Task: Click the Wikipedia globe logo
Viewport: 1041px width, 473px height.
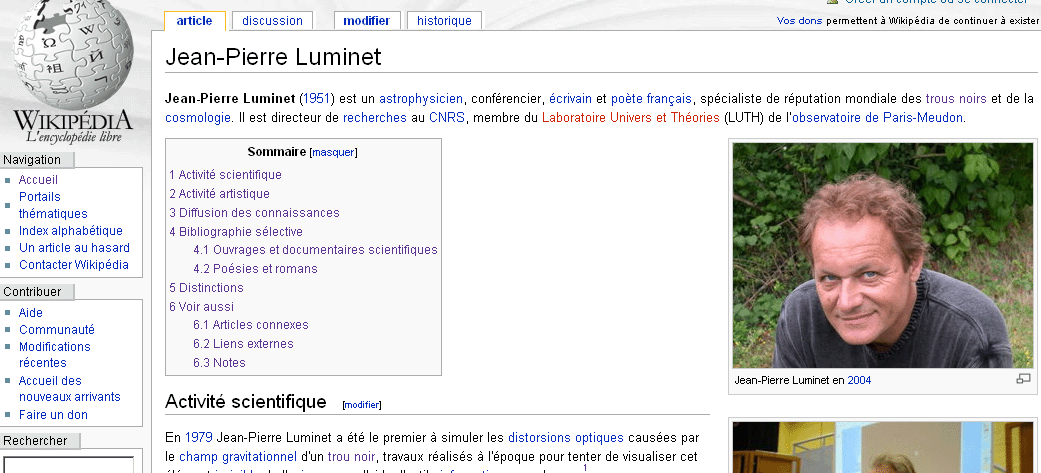Action: click(72, 72)
